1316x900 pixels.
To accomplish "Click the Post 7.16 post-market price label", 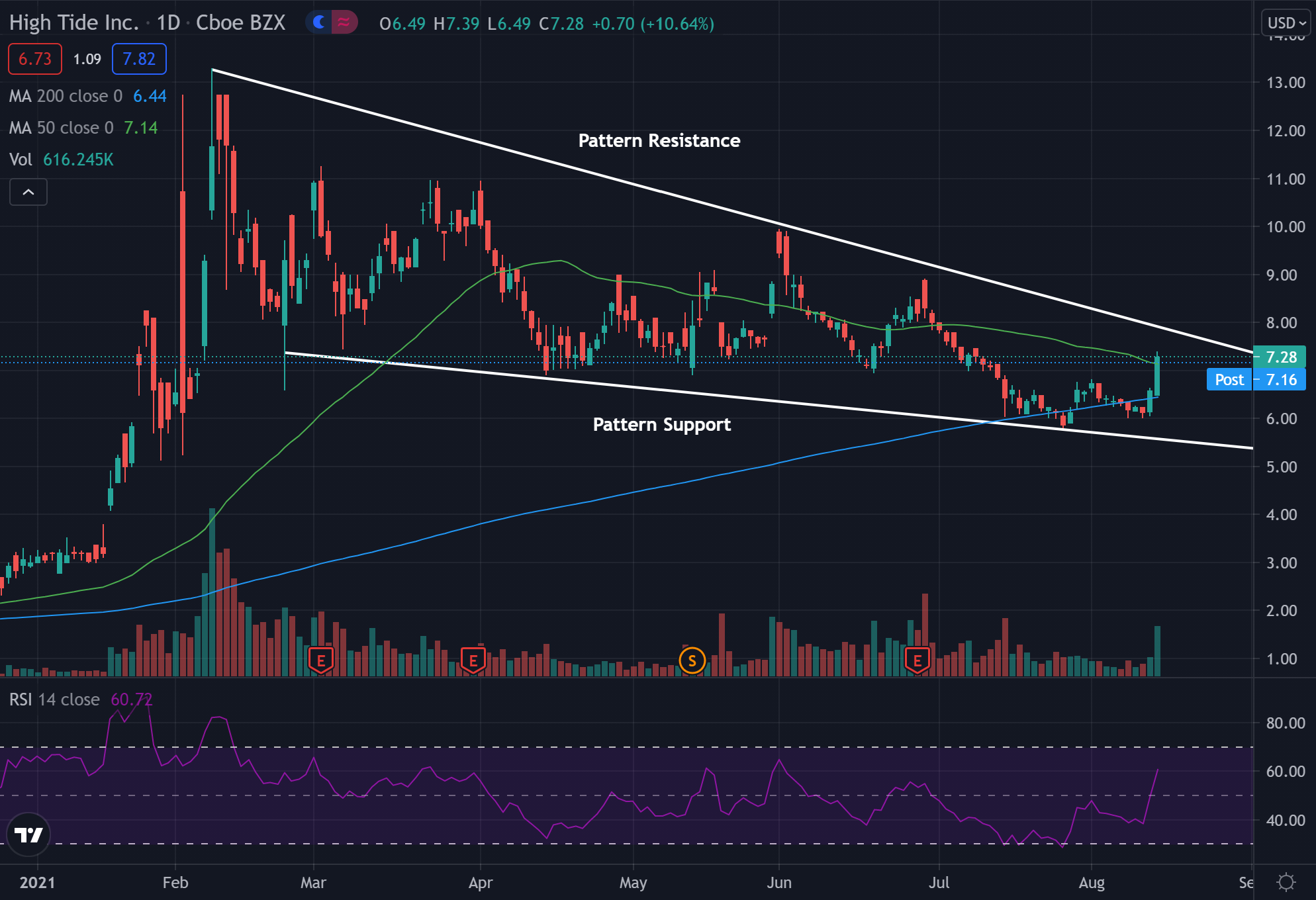I will click(x=1256, y=380).
